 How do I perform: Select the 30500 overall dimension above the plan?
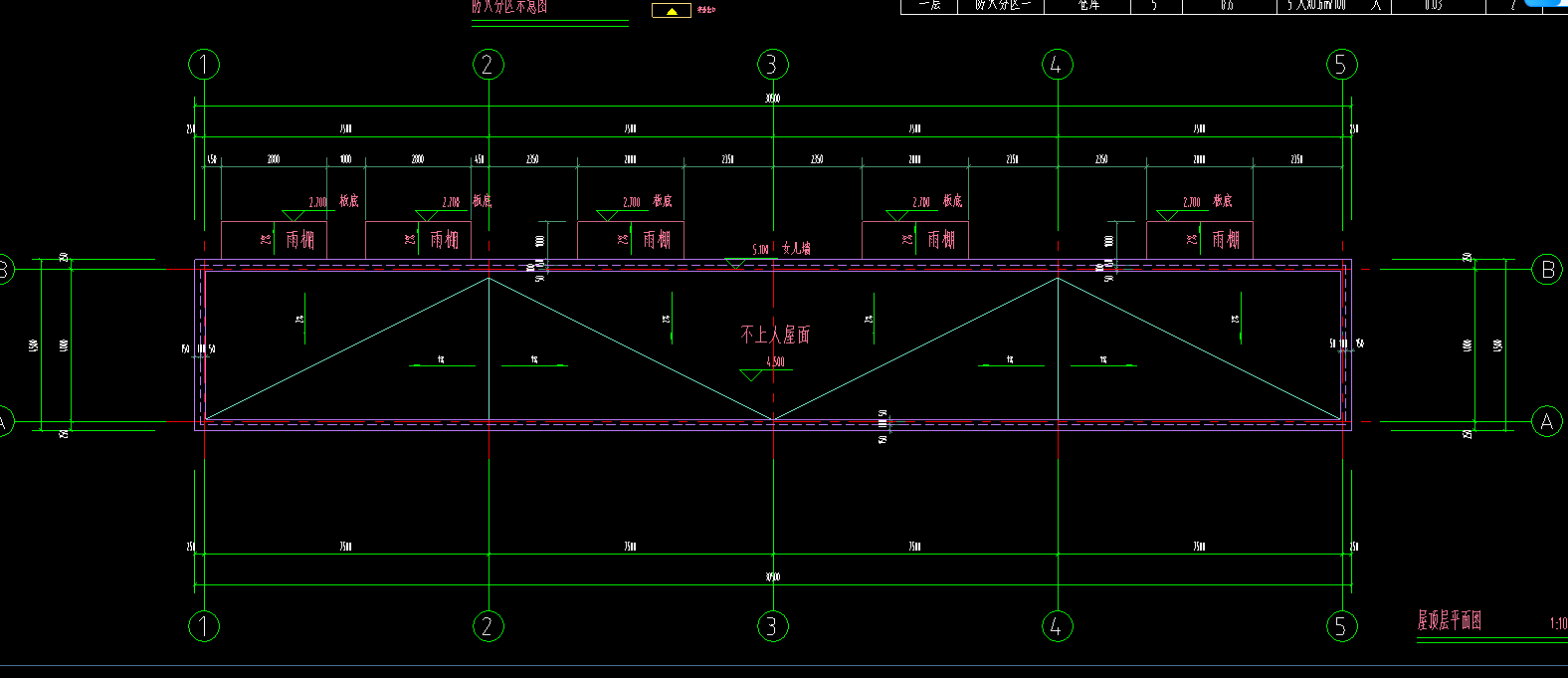tap(772, 99)
